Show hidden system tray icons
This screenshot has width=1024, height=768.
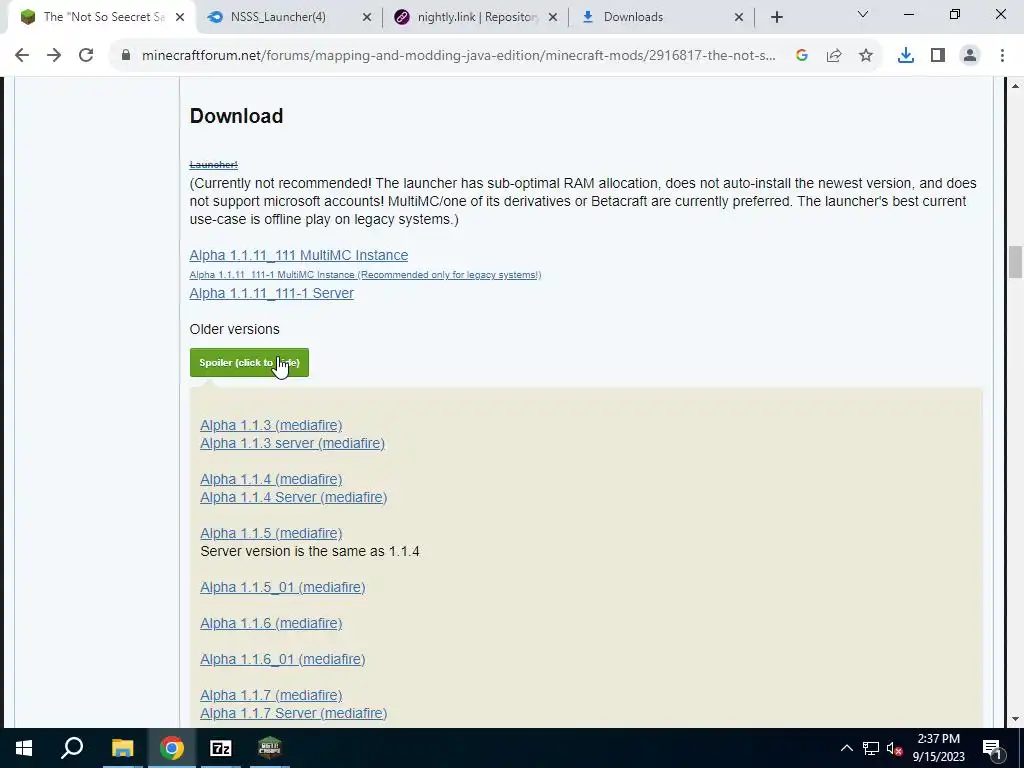pos(846,748)
